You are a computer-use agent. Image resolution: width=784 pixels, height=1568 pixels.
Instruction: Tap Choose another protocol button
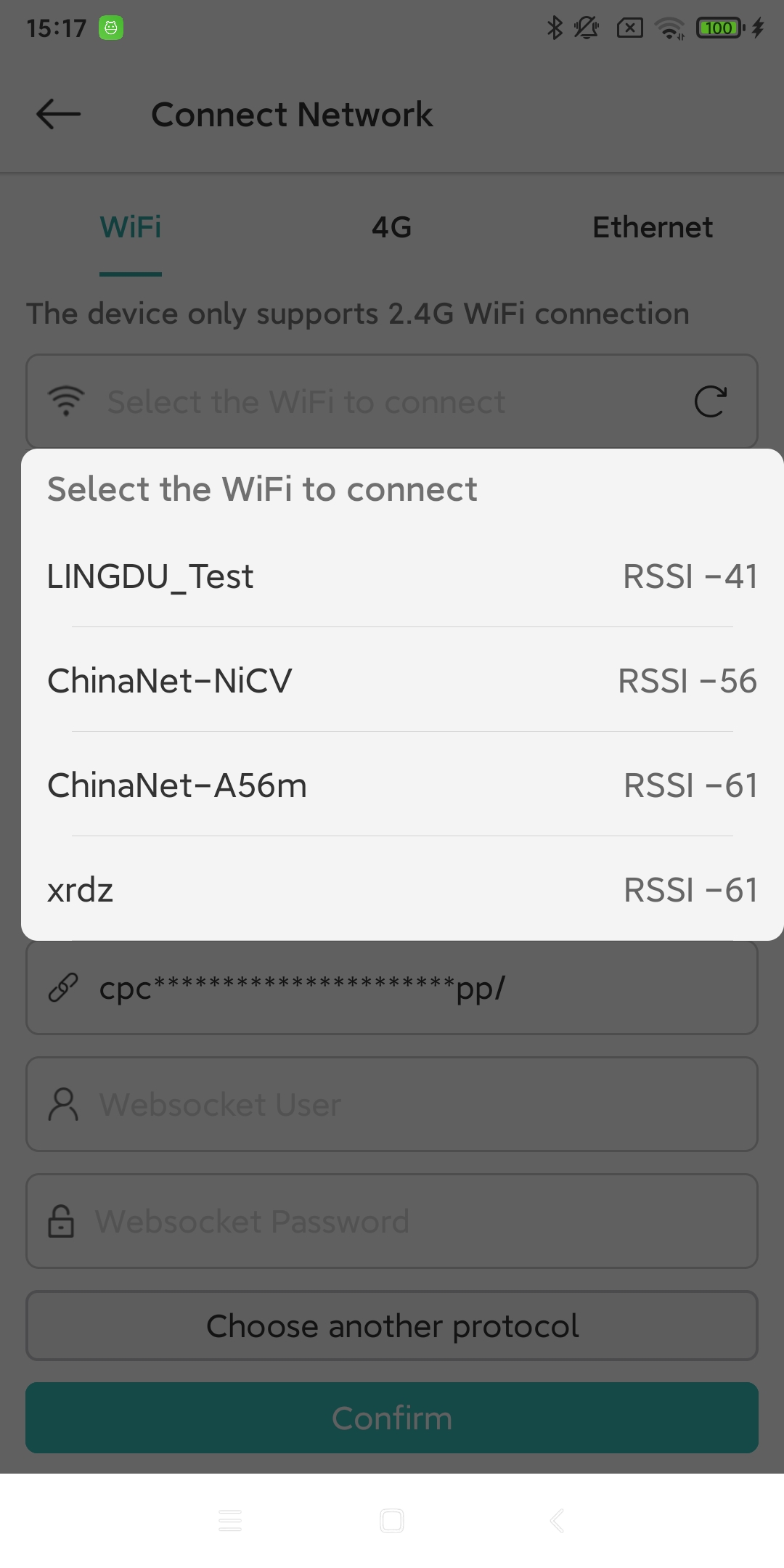coord(392,1326)
